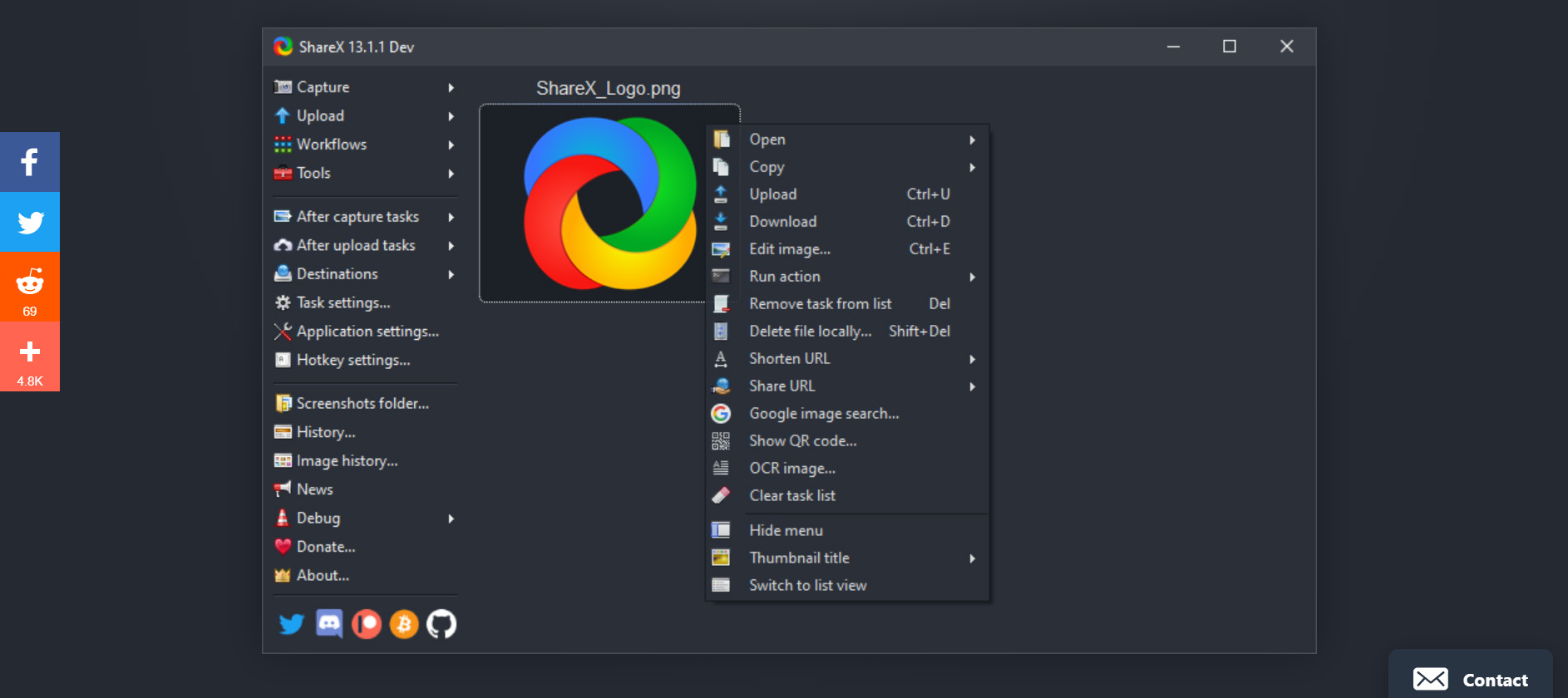Screen dimensions: 1568x698
Task: Expand the Capture submenu arrow
Action: coord(451,87)
